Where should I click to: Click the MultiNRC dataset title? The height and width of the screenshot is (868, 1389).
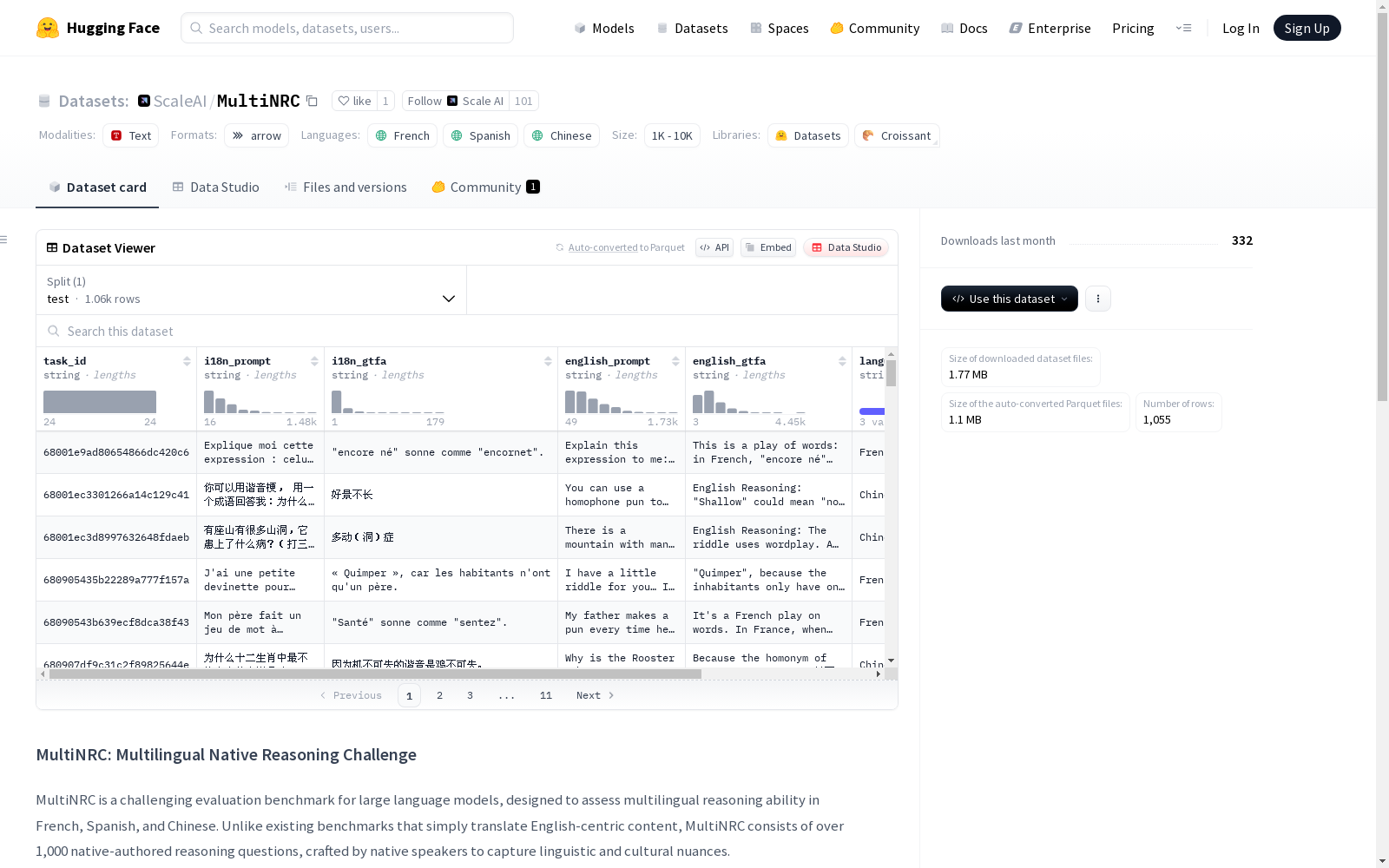coord(259,101)
